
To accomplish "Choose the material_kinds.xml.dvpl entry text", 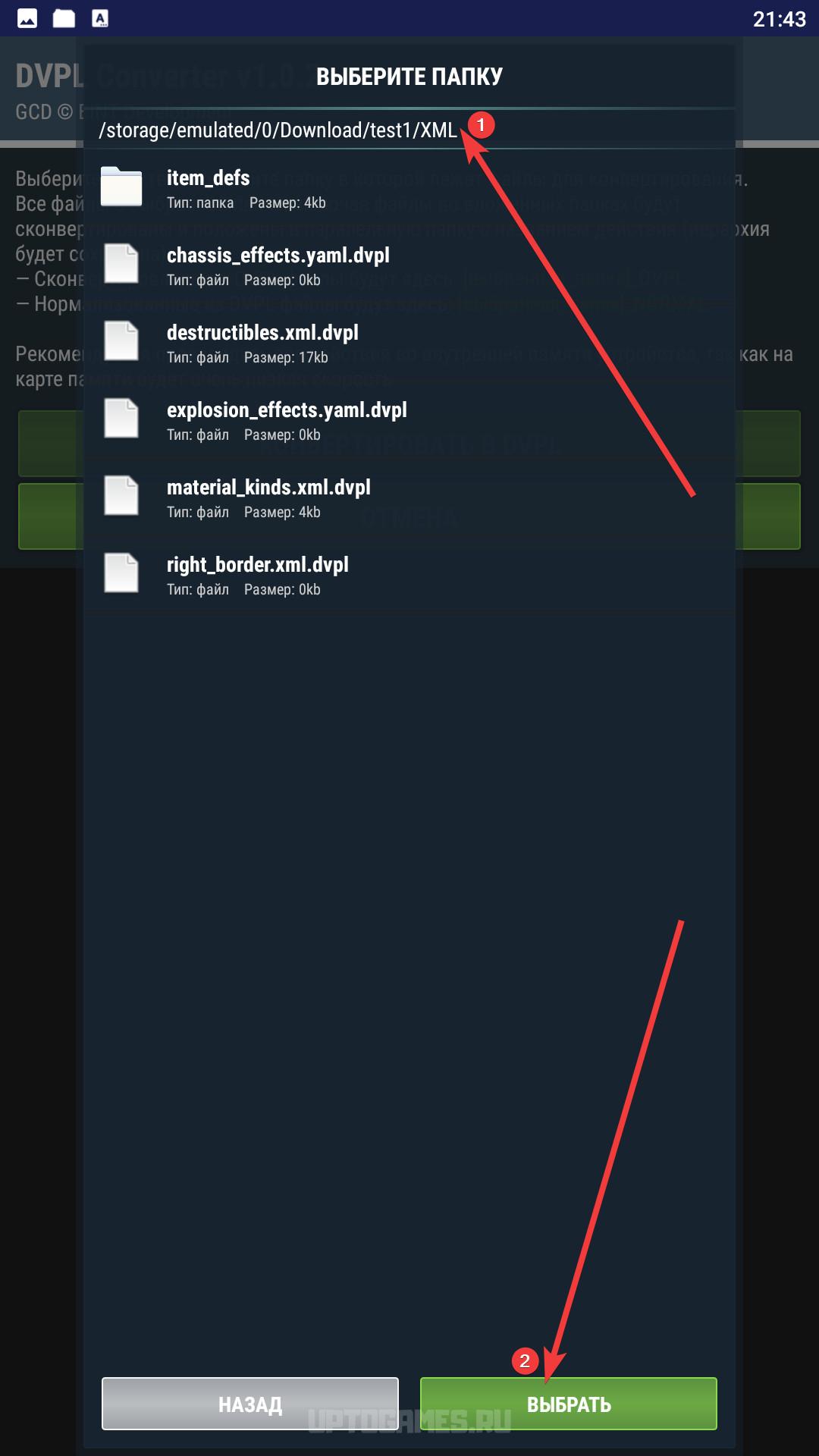I will (x=268, y=487).
